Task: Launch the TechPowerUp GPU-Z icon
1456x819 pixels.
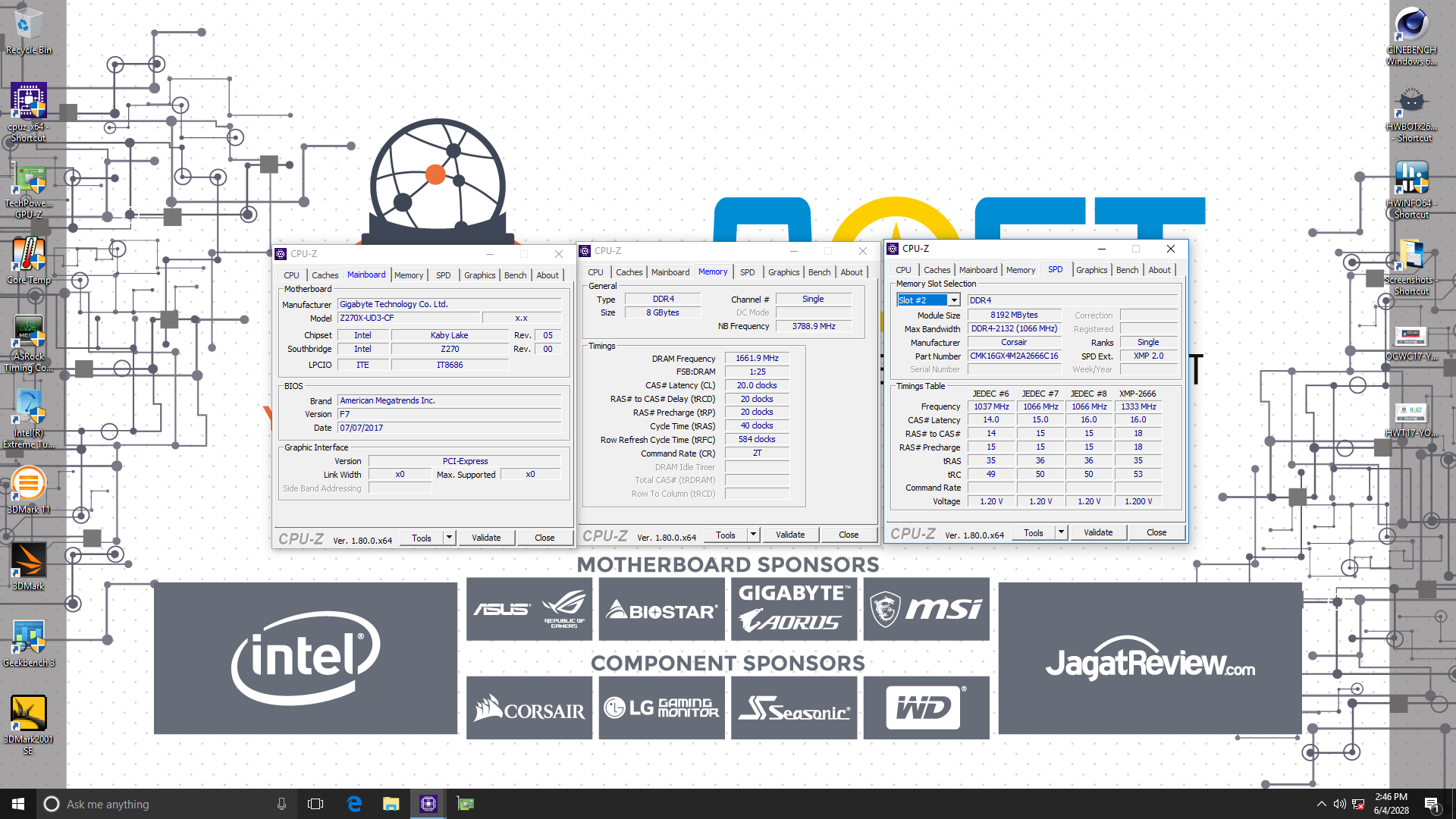Action: [28, 190]
